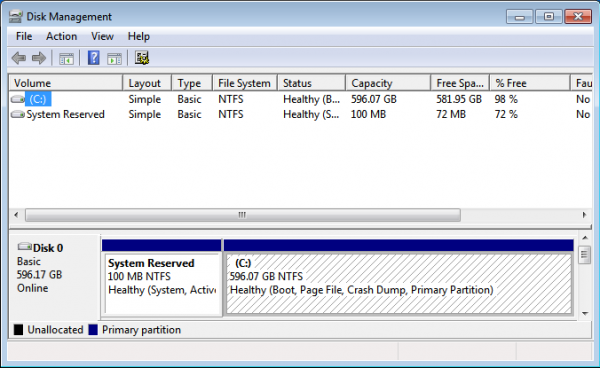The image size is (600, 368).
Task: Sort by the Status column header
Action: pos(311,83)
